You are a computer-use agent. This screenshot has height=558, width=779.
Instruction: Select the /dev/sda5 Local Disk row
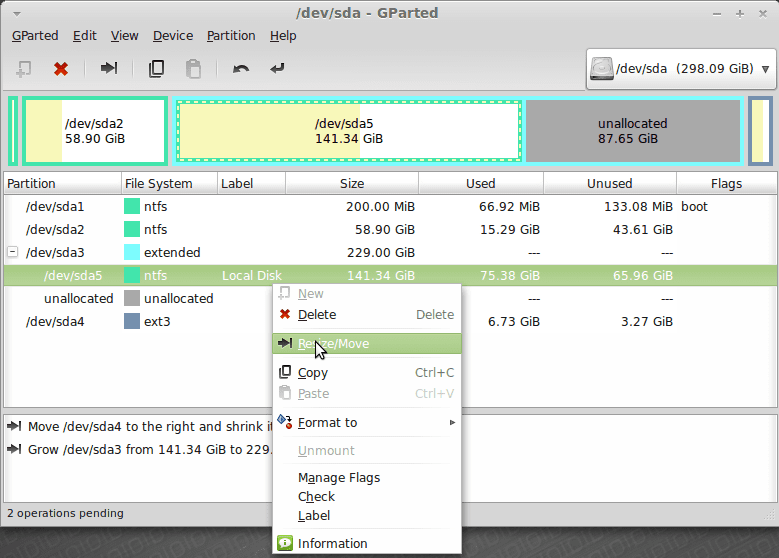tap(390, 275)
